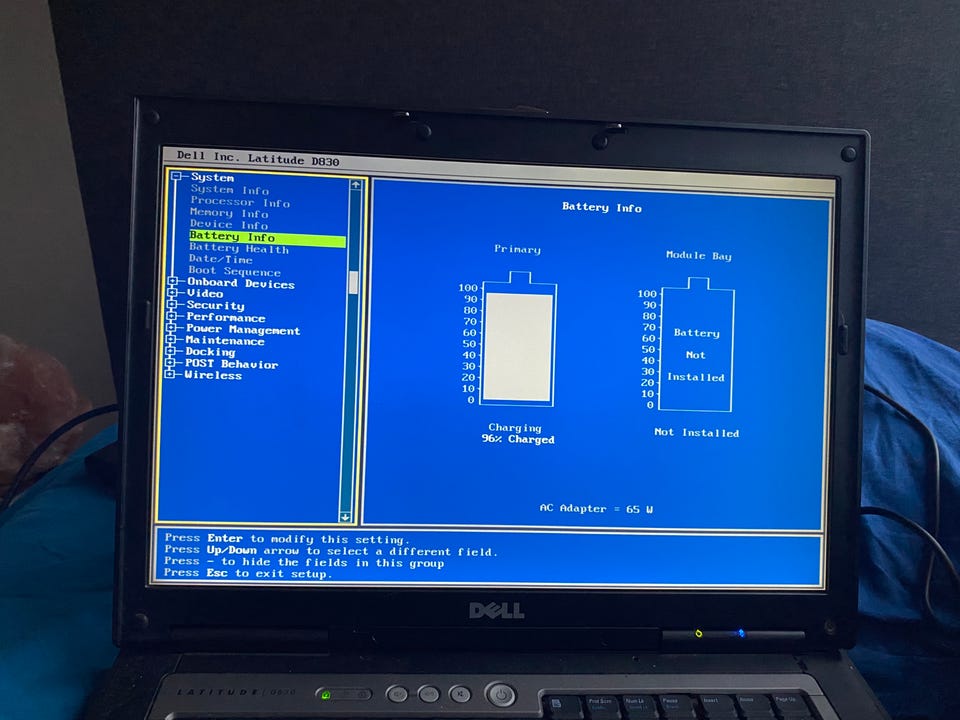Expand the POST Behavior group
Viewport: 960px width, 720px height.
tap(170, 362)
